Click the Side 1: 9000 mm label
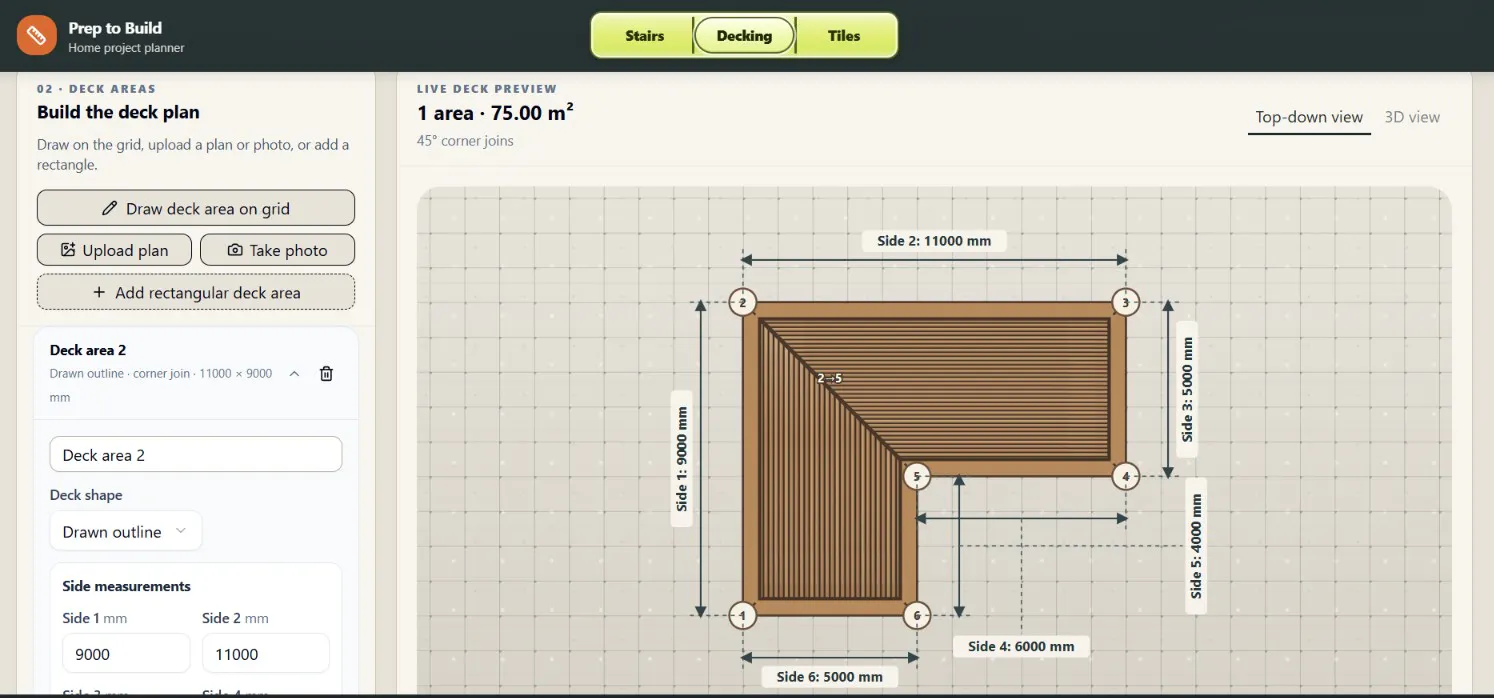Screen dimensions: 1494x698 tap(683, 459)
